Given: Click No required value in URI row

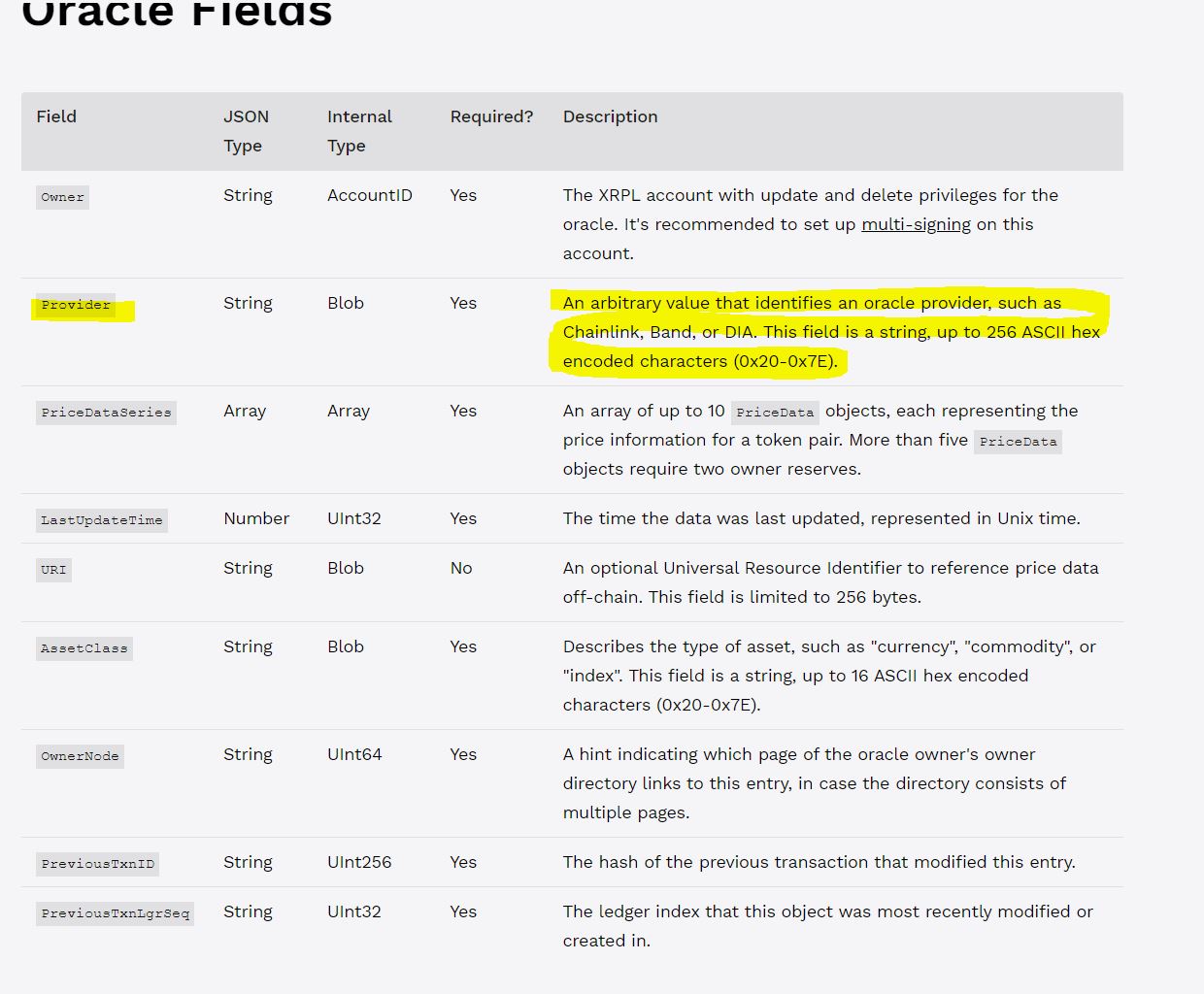Looking at the screenshot, I should click(461, 568).
